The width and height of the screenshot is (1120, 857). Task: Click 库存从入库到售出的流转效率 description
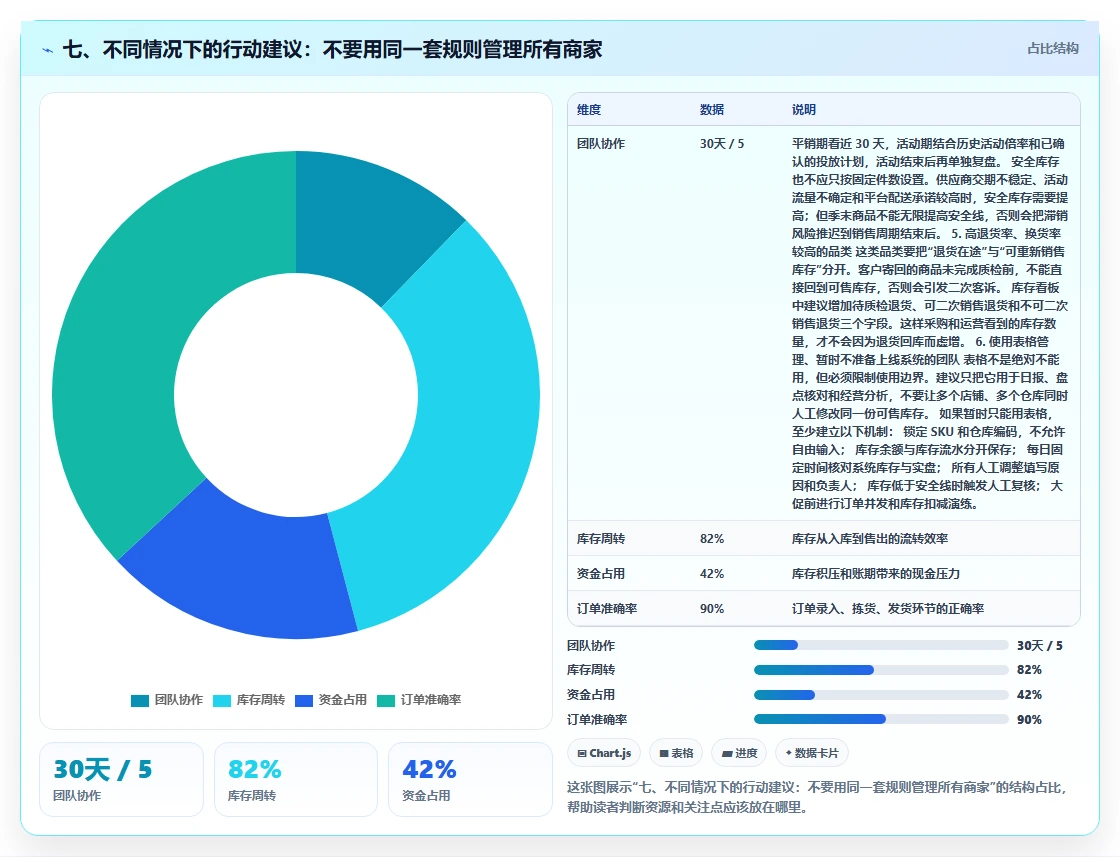pos(870,538)
